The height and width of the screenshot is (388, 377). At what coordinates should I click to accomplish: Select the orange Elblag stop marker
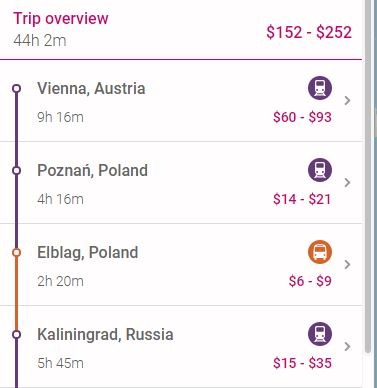16,252
